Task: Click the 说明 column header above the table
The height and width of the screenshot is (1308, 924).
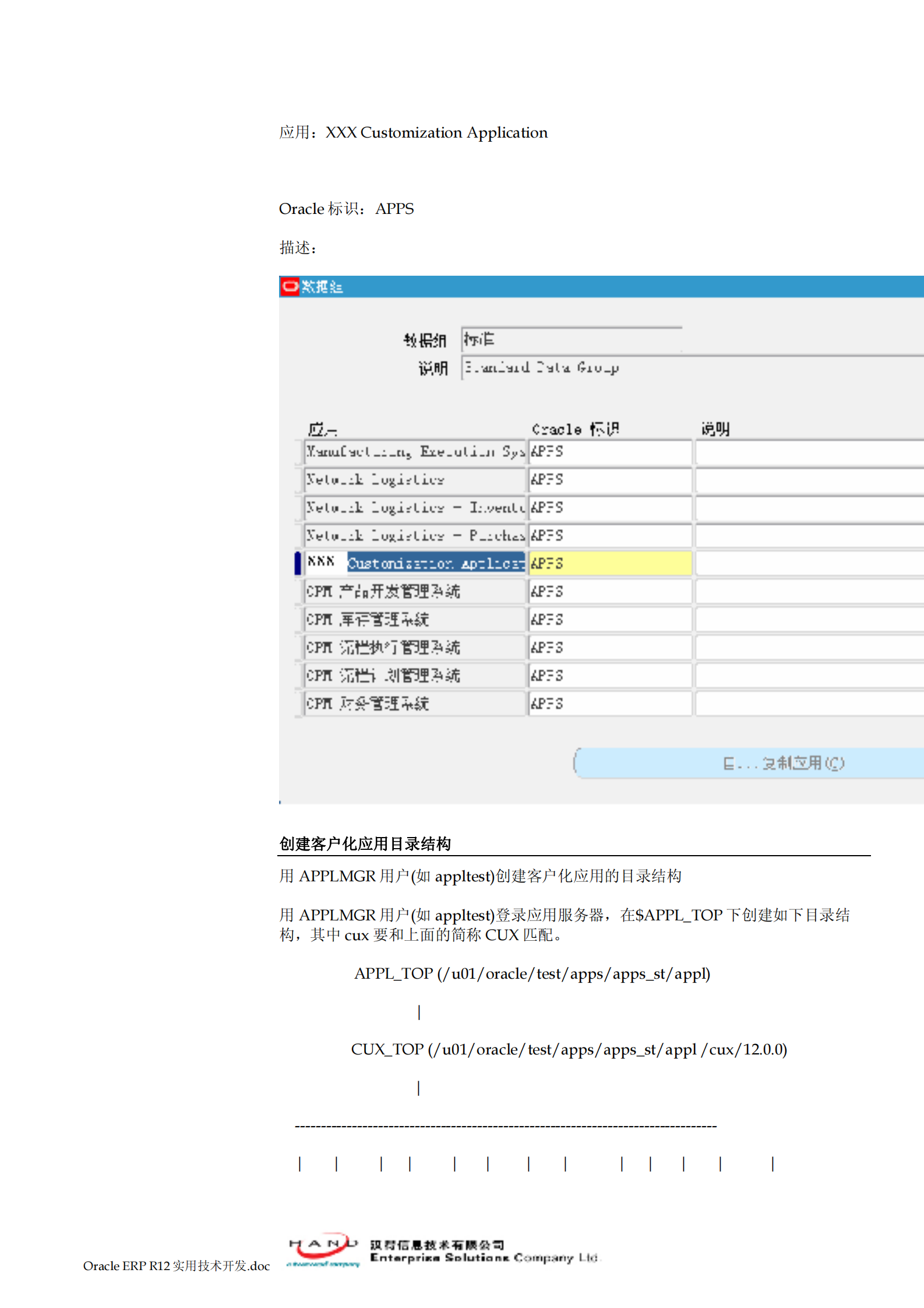Action: pos(715,430)
